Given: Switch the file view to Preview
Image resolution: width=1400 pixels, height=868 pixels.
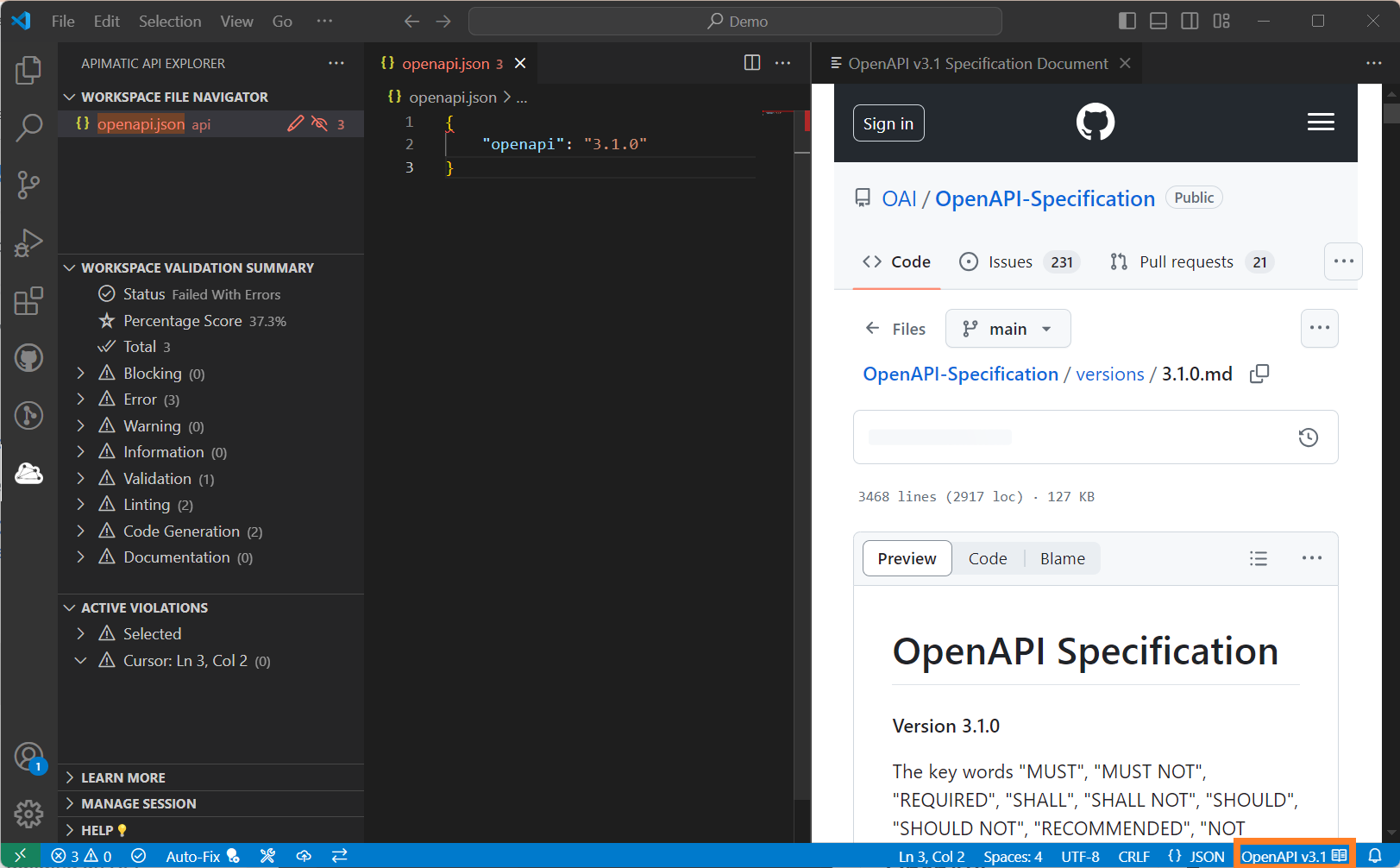Looking at the screenshot, I should click(907, 558).
